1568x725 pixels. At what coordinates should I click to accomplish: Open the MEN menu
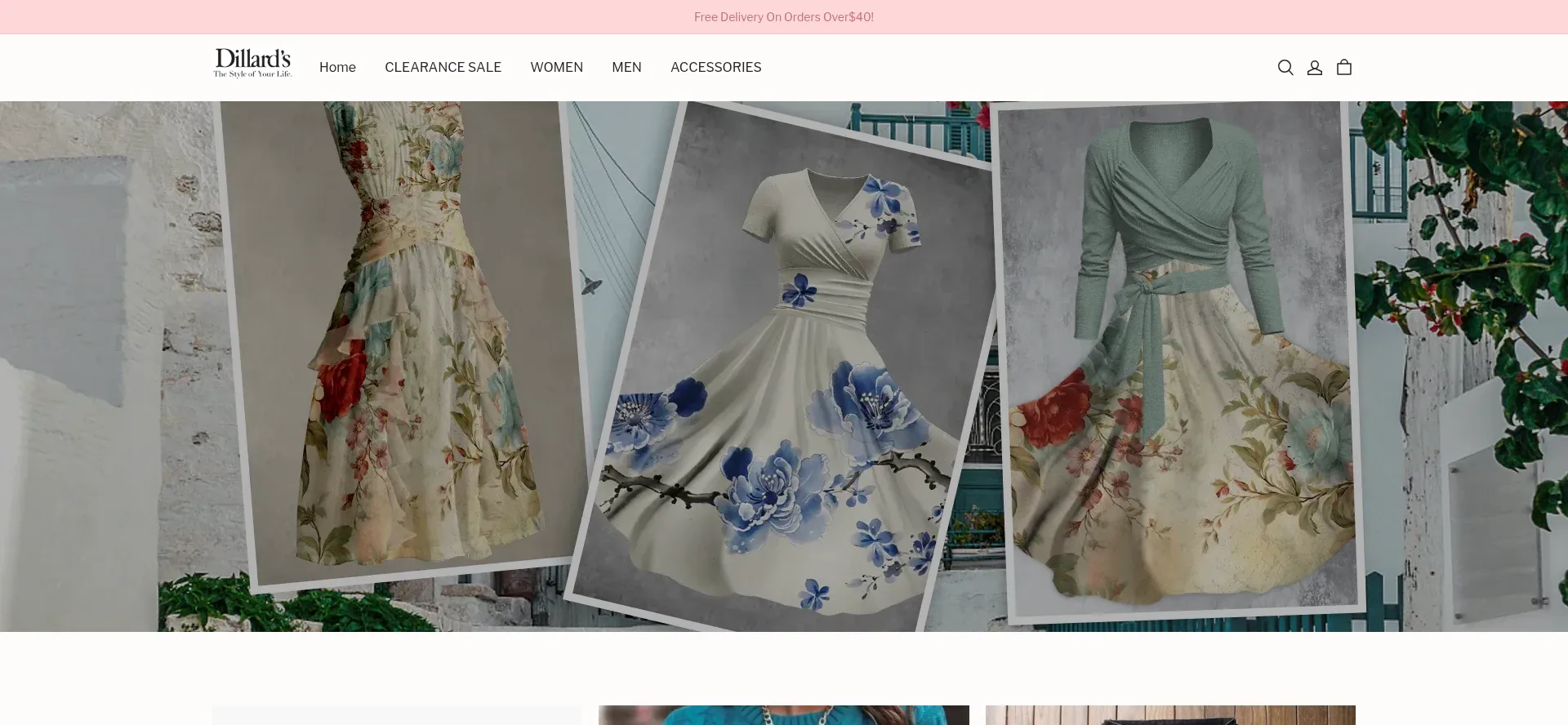(627, 68)
